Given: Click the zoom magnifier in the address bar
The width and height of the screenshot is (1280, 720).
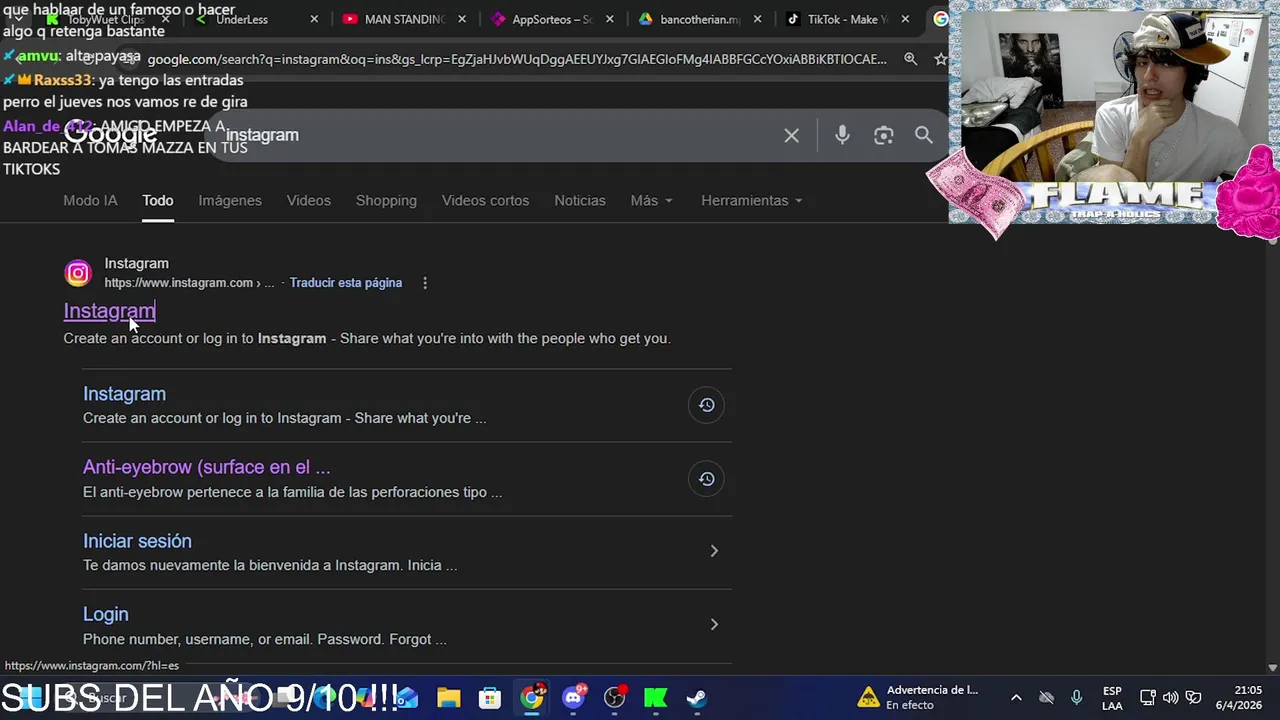Looking at the screenshot, I should point(910,59).
